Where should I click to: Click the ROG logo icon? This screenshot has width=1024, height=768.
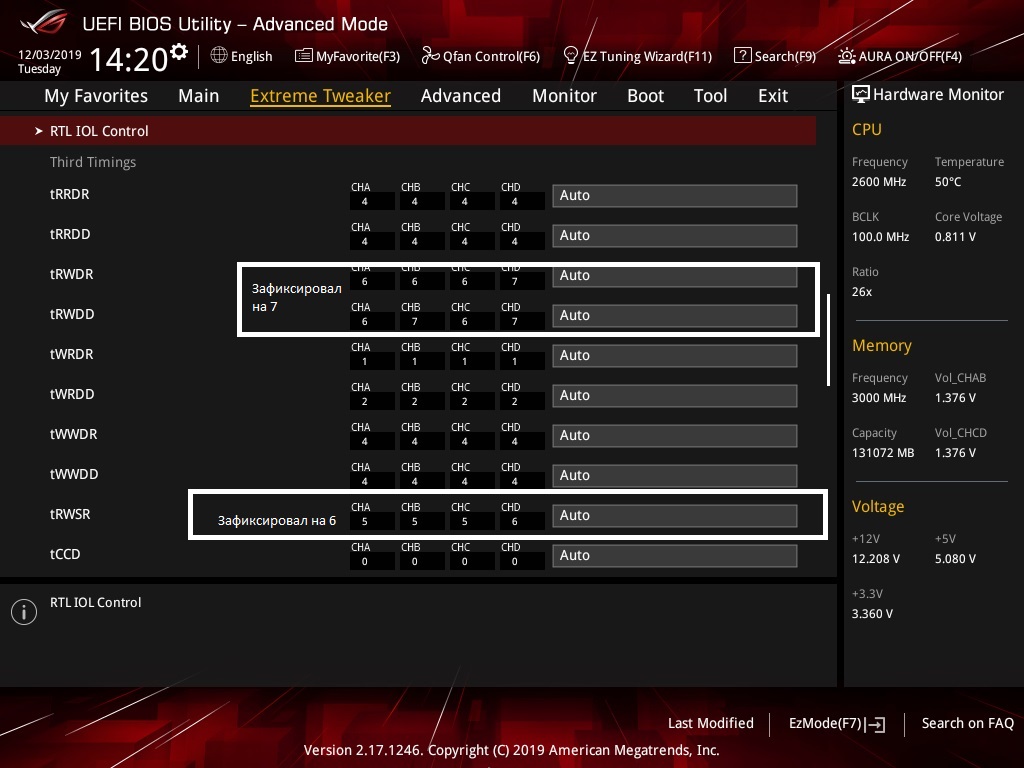click(44, 22)
